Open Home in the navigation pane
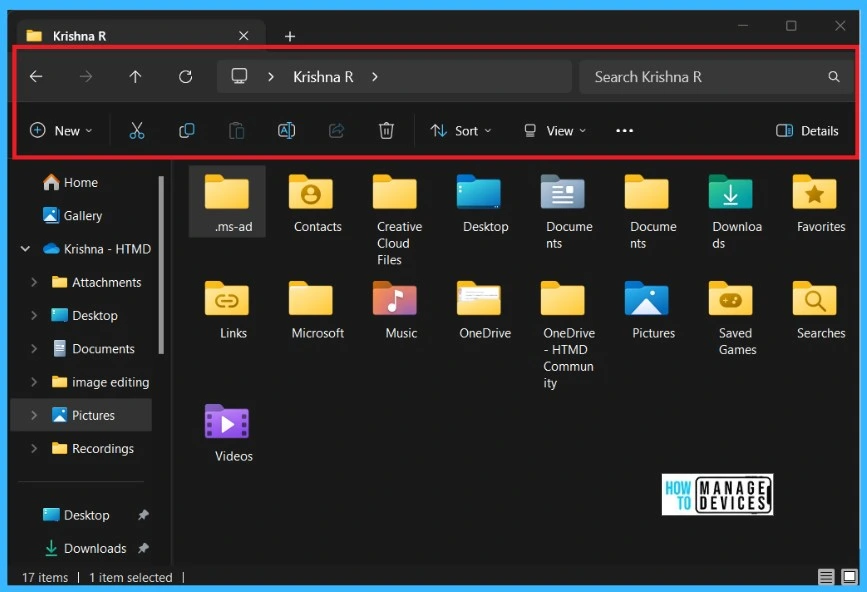The width and height of the screenshot is (867, 592). click(70, 182)
